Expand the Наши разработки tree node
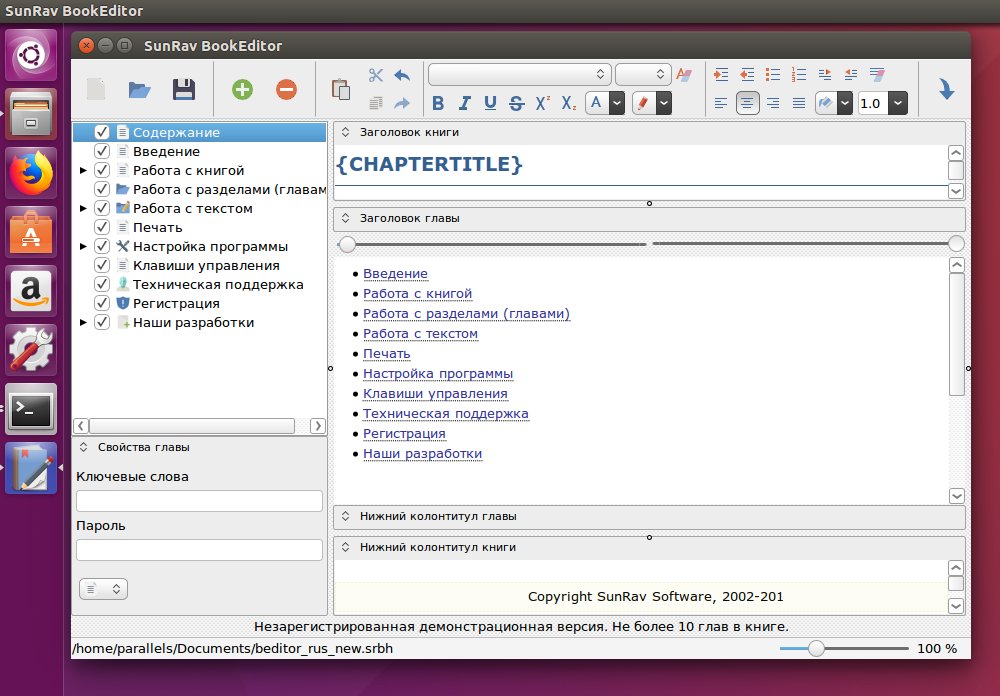Viewport: 1000px width, 696px height. click(83, 322)
